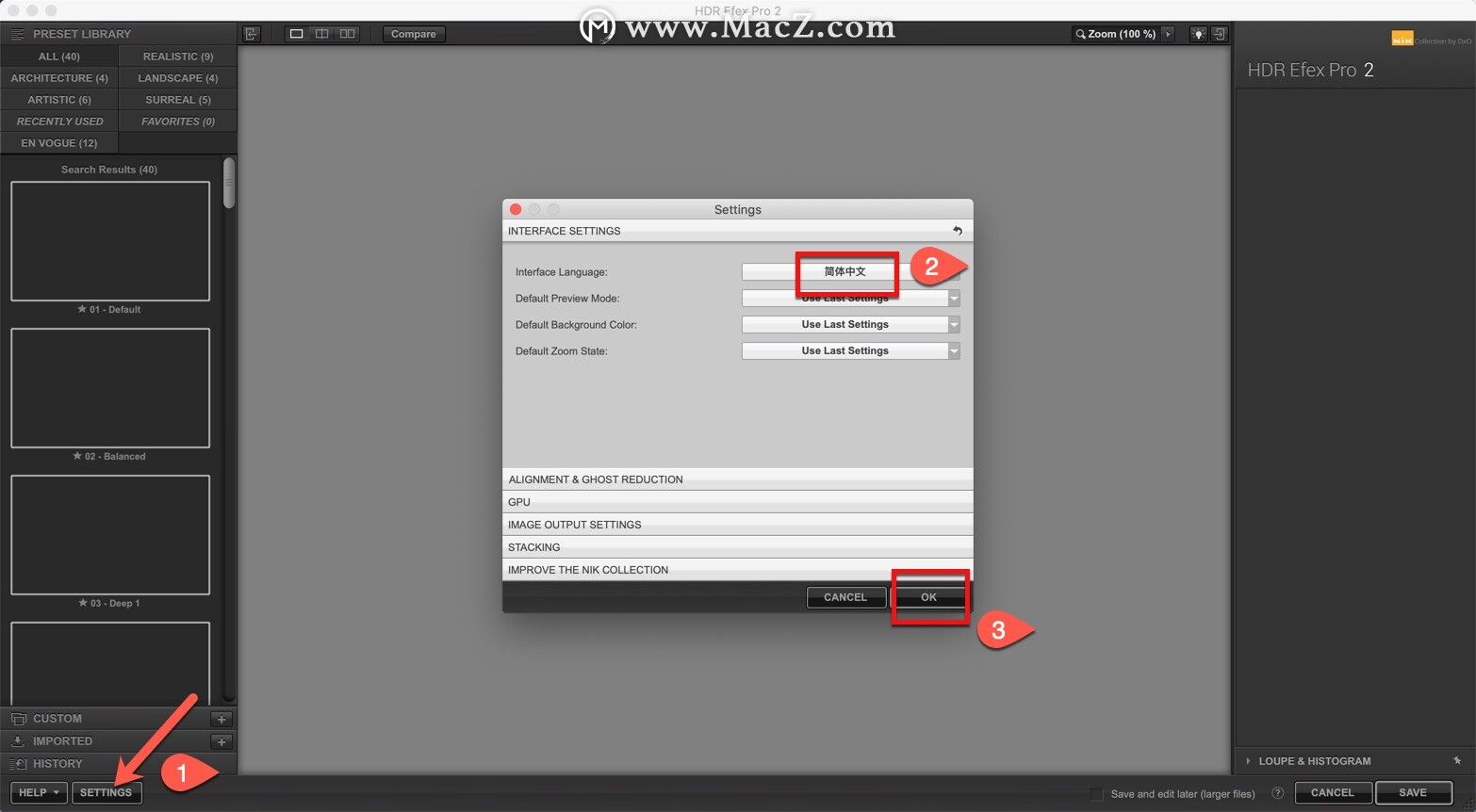Toggle the background color lightbulb icon
1476x812 pixels.
tap(1199, 34)
